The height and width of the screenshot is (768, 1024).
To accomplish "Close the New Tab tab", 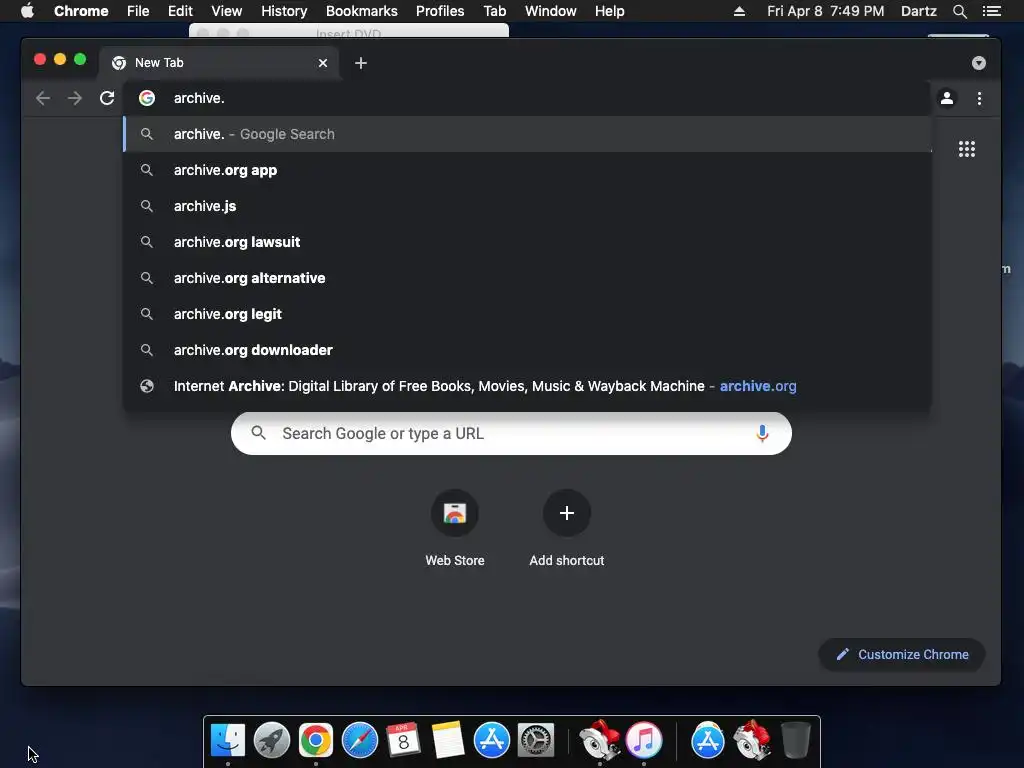I will [x=323, y=63].
